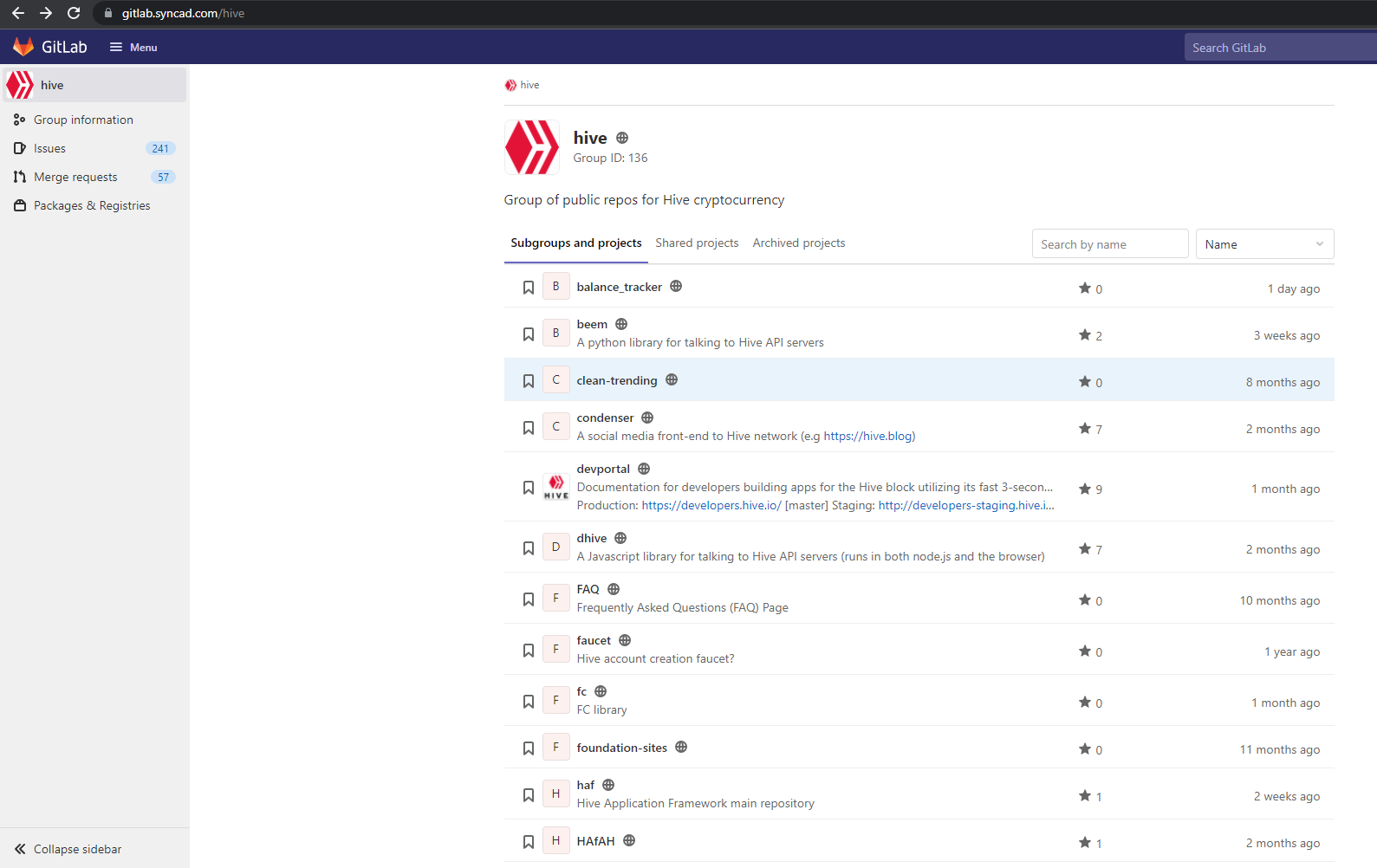
Task: Click public globe icon beside hive title
Action: coord(622,138)
